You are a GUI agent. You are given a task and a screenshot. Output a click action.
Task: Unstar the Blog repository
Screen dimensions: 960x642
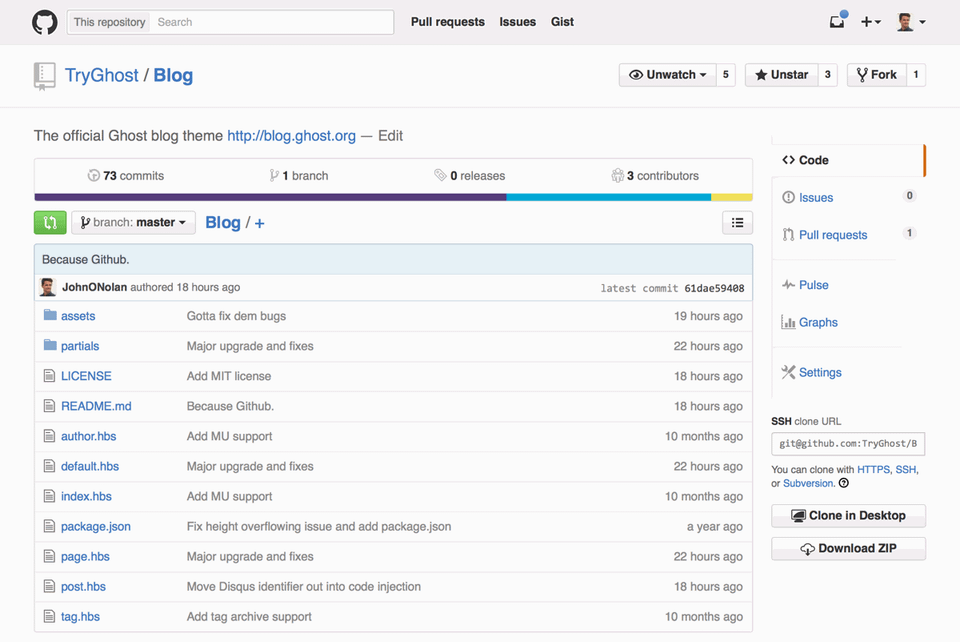[784, 74]
